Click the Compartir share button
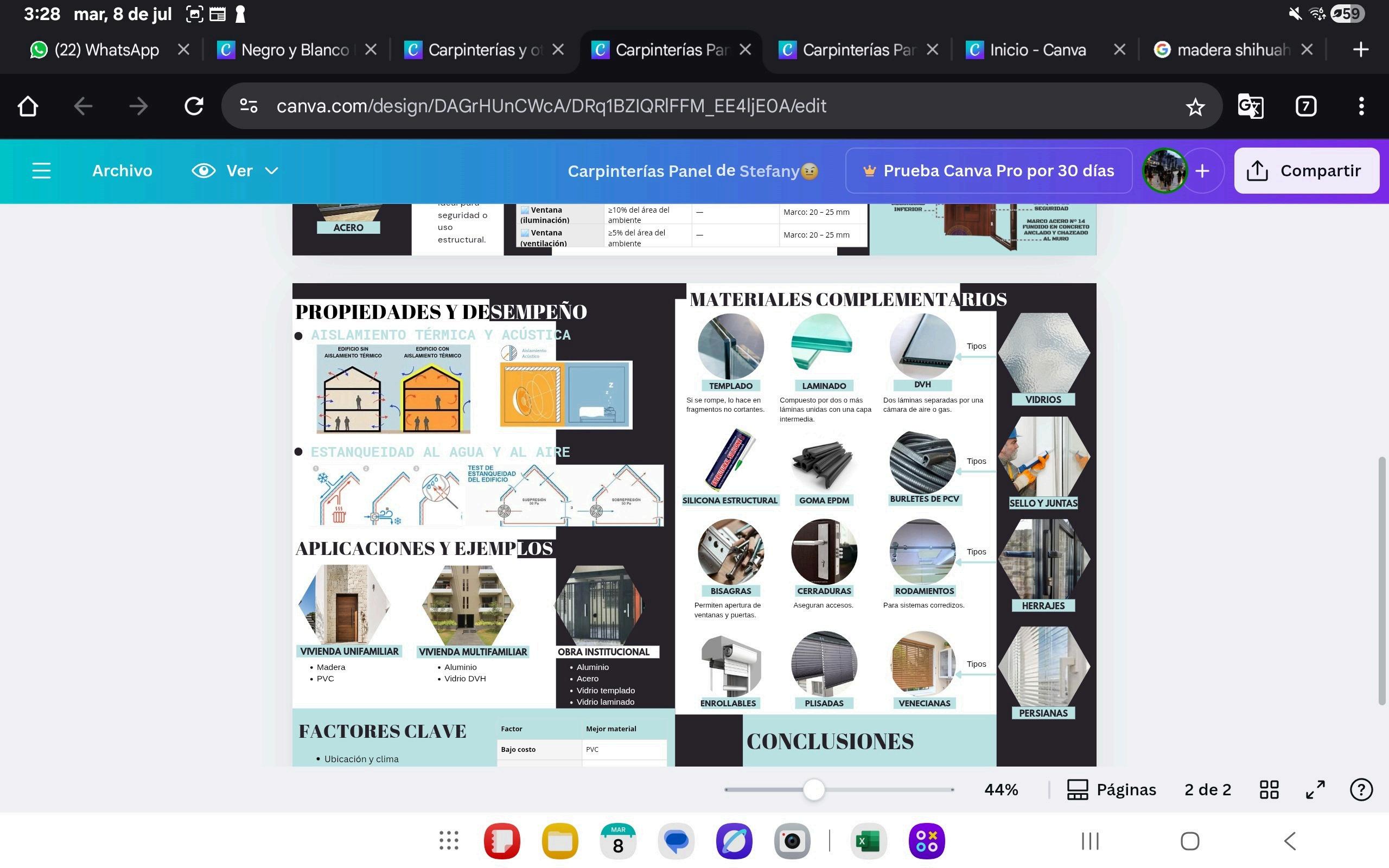 tap(1307, 170)
